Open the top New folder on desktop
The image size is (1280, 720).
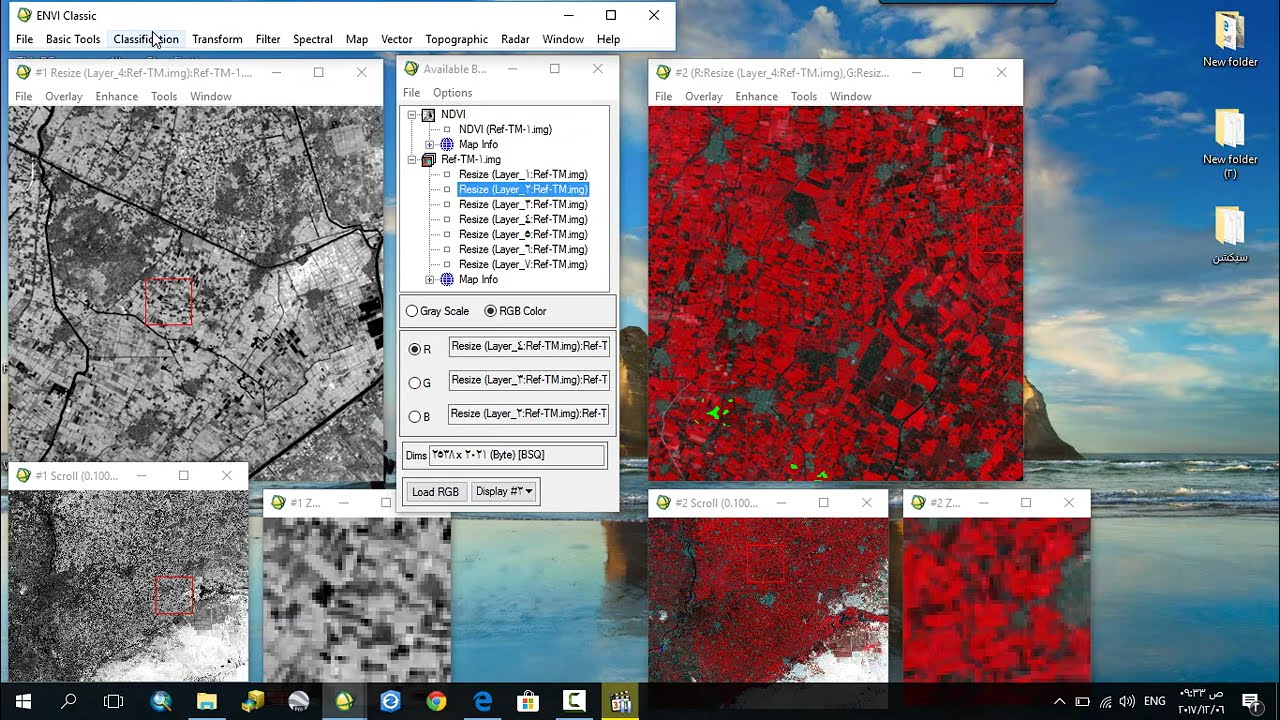[x=1230, y=39]
